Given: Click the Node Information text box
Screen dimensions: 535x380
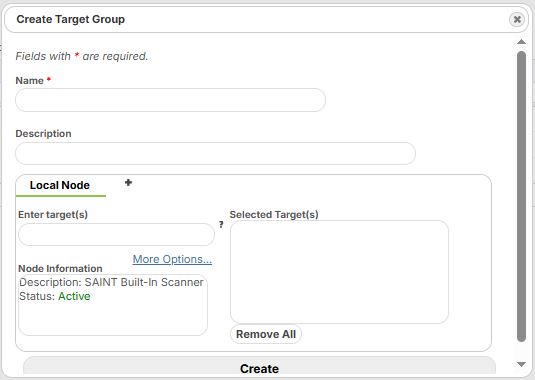Looking at the screenshot, I should 113,305.
